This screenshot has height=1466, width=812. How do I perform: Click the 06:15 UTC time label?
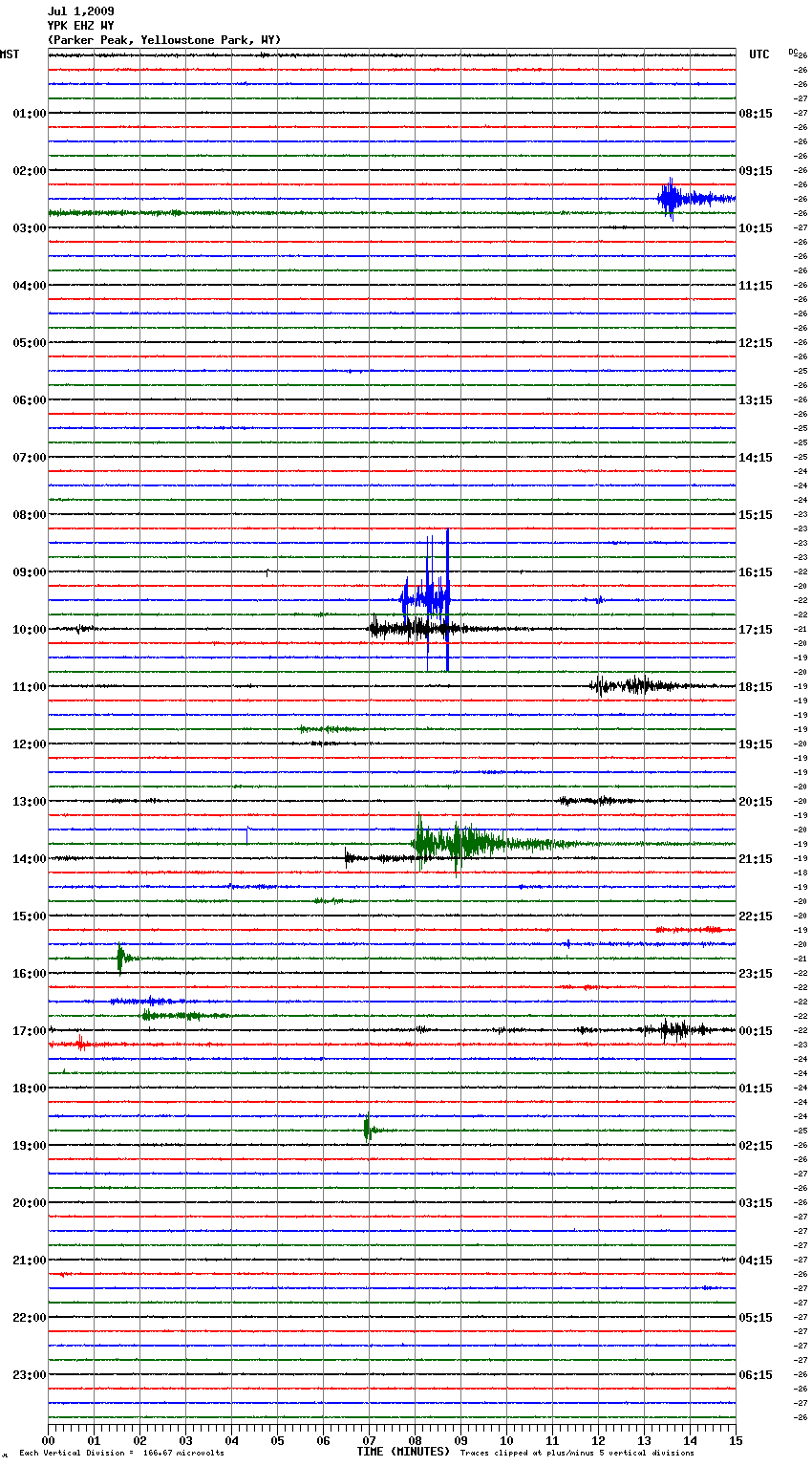tap(756, 1375)
